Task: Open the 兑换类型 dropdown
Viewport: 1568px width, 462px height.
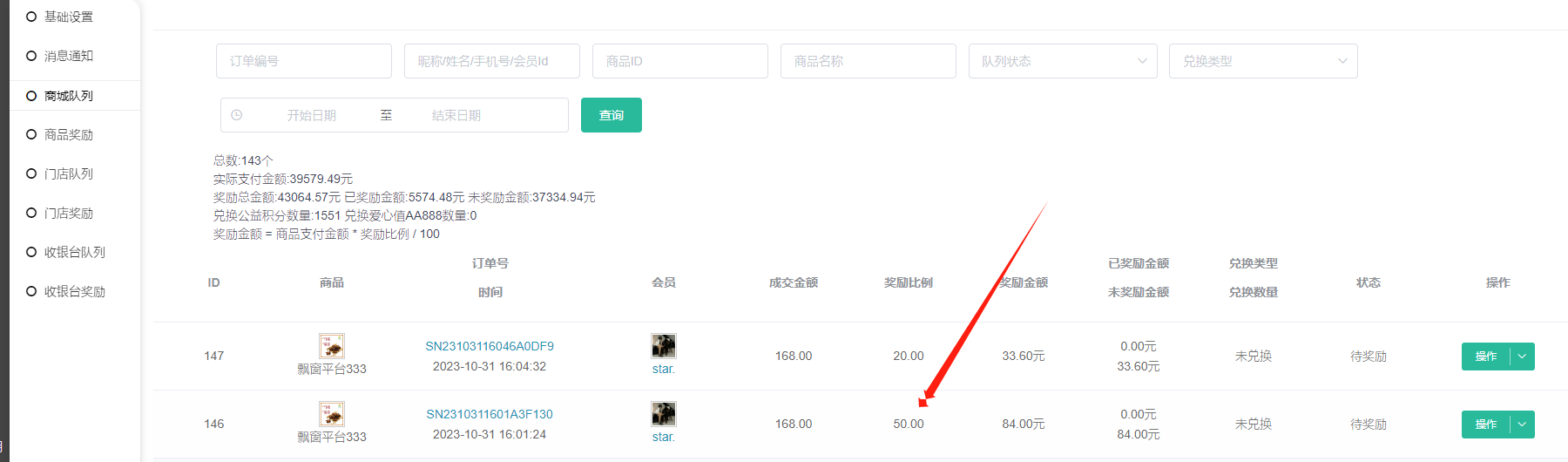Action: click(1263, 61)
